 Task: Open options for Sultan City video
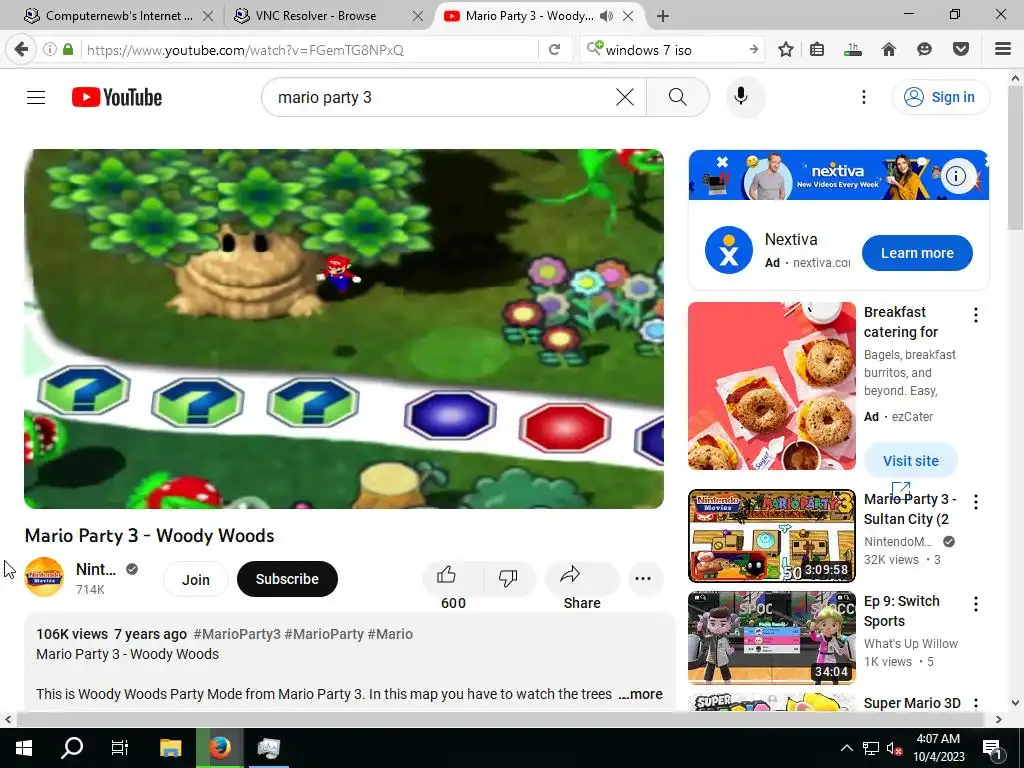[x=976, y=502]
